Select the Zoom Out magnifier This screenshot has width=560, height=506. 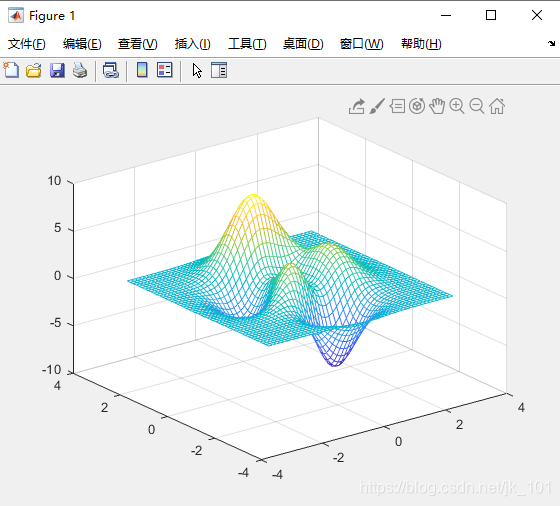tap(477, 106)
